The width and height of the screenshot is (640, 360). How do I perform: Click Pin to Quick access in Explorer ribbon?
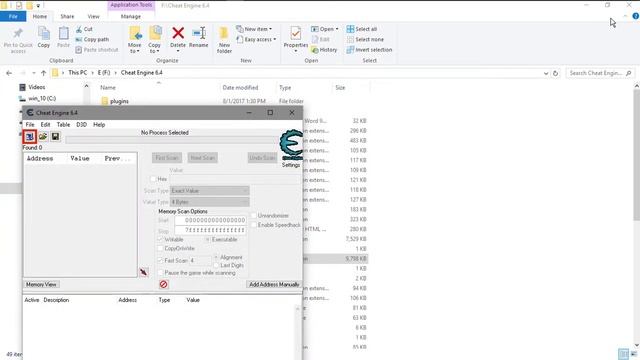(x=18, y=40)
